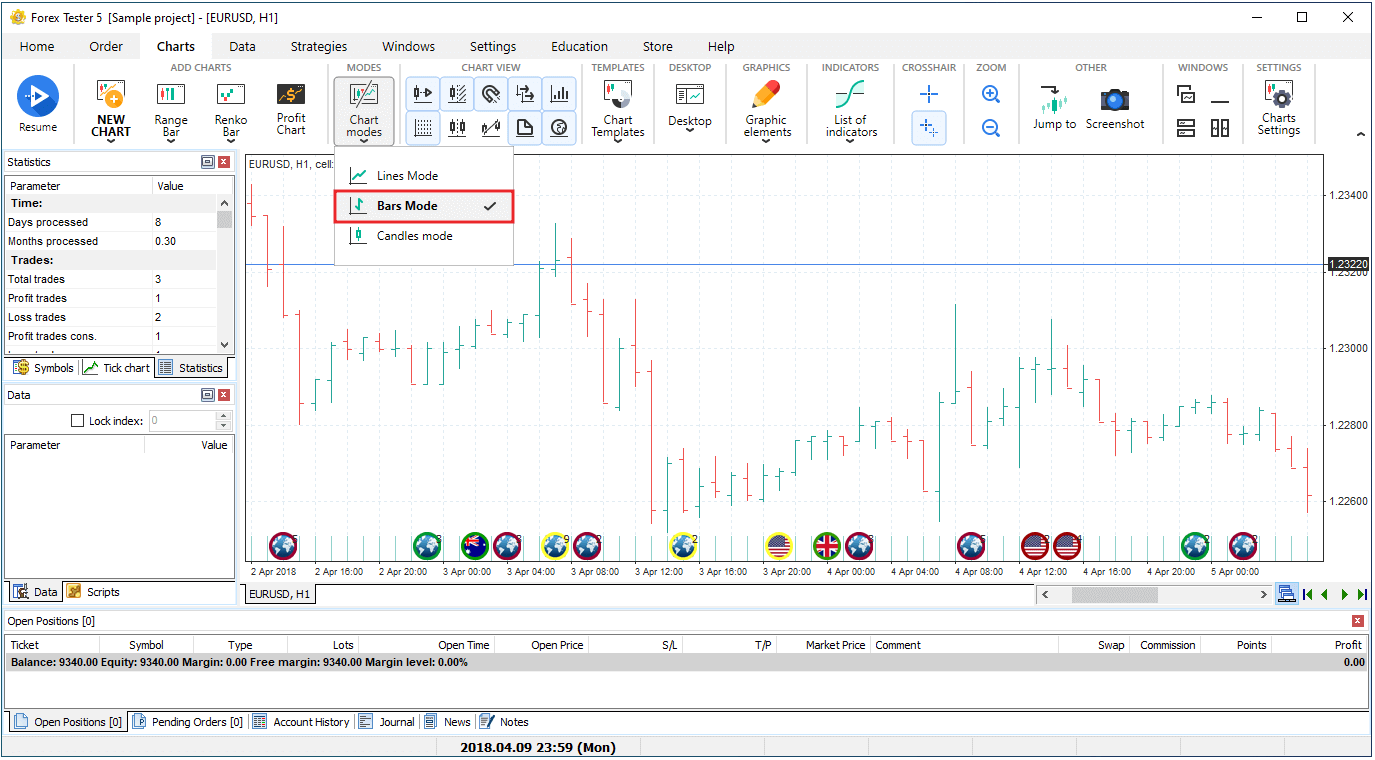Open the Screenshot camera tool
This screenshot has width=1375, height=760.
[1114, 106]
